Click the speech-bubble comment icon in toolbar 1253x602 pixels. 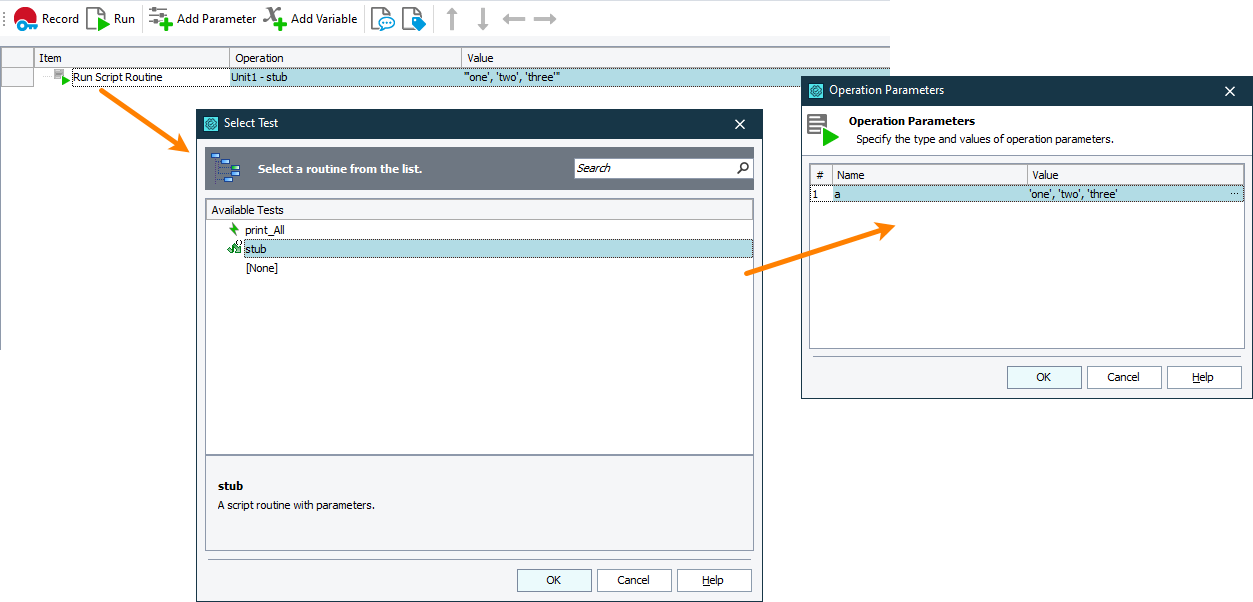[x=382, y=19]
